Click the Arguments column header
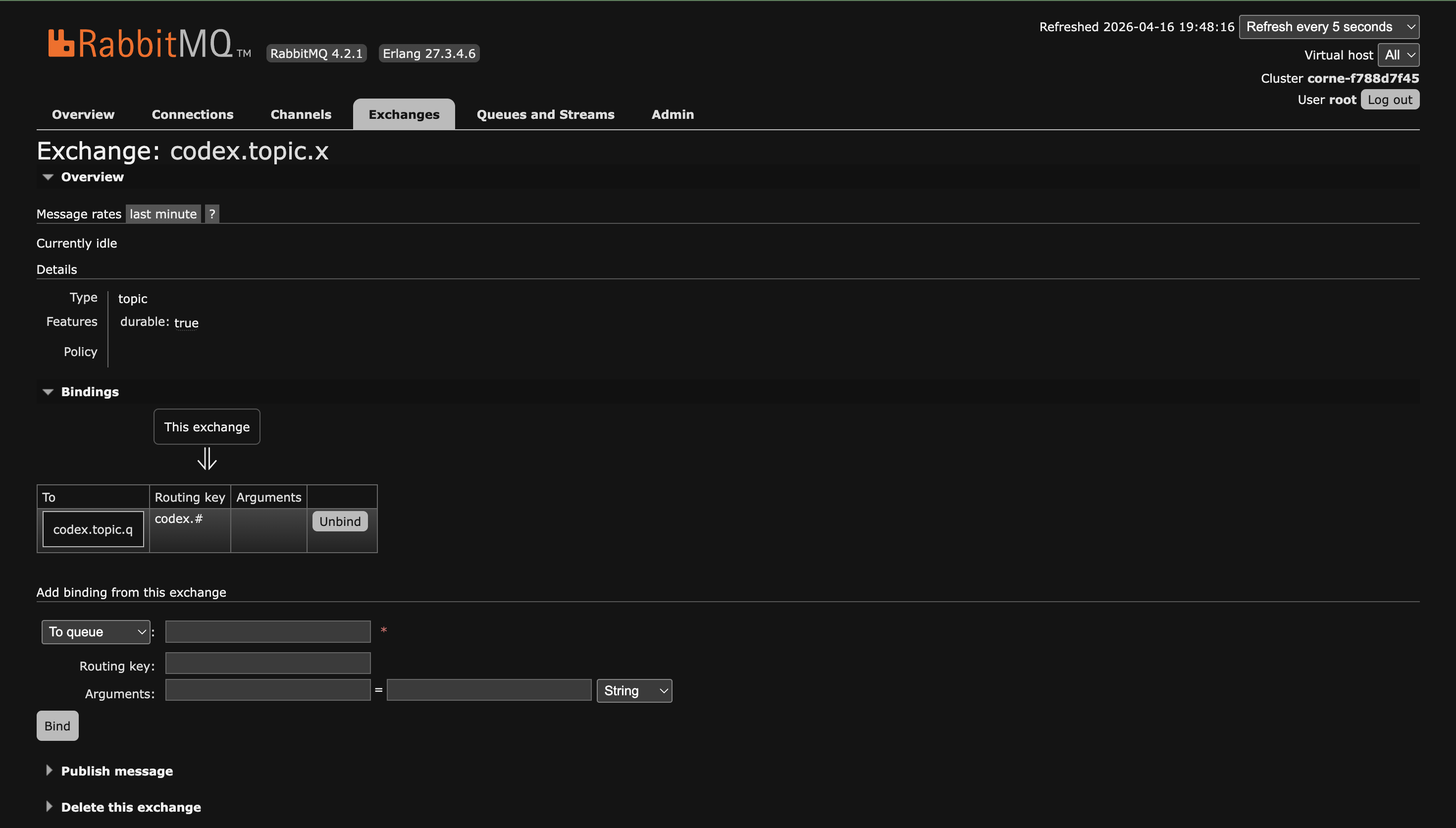This screenshot has height=828, width=1456. pos(268,497)
